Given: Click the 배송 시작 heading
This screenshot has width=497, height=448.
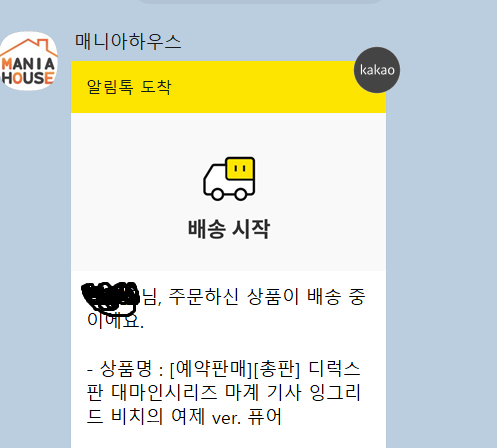Looking at the screenshot, I should pos(229,229).
